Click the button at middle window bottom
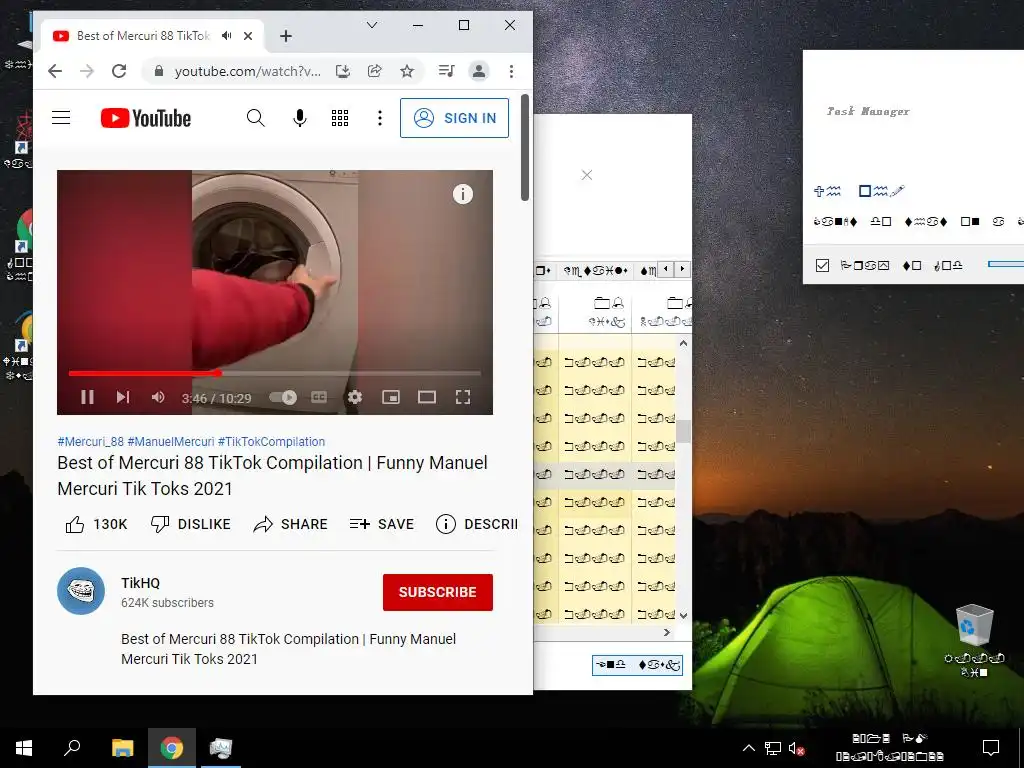Viewport: 1024px width, 768px height. point(637,665)
